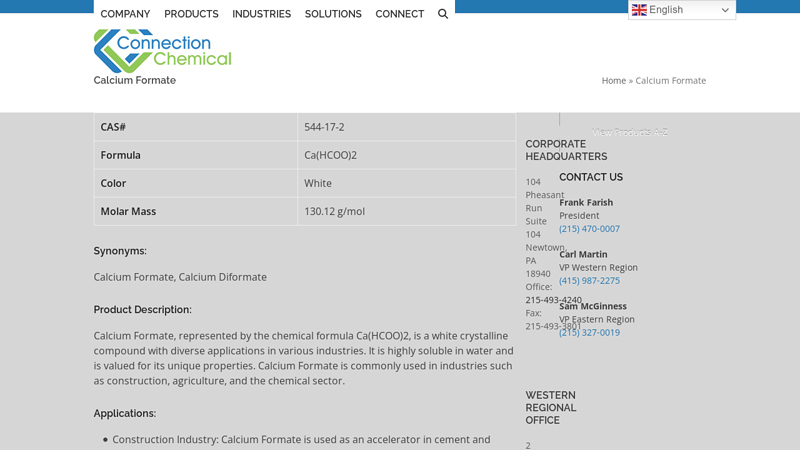Click the Synonyms heading
The width and height of the screenshot is (800, 450).
120,251
